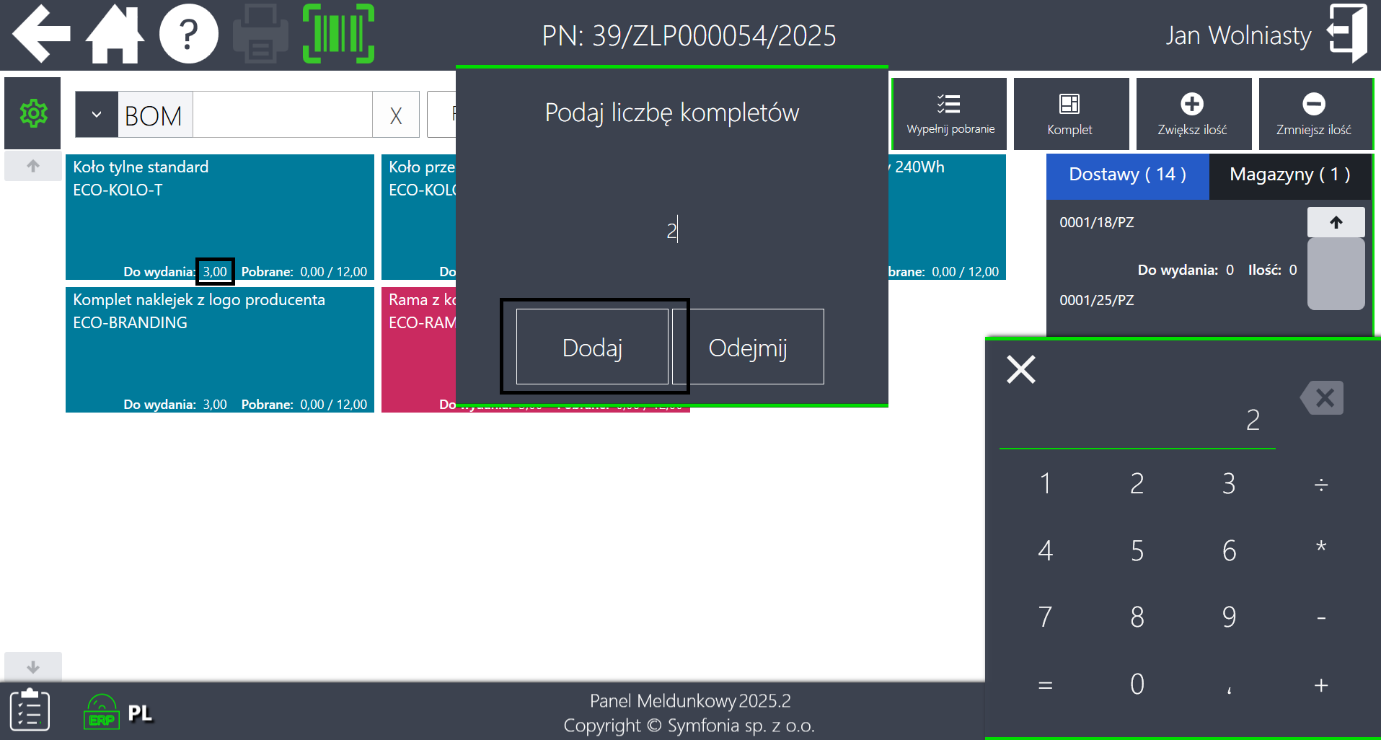
Task: Click the back arrow icon
Action: click(x=41, y=35)
